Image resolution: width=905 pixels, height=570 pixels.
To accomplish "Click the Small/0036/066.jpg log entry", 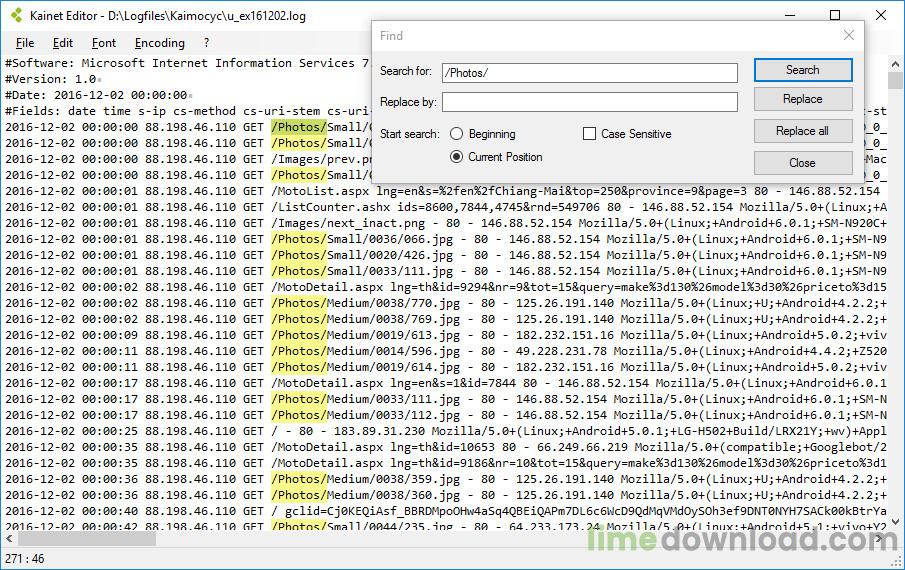I will [x=390, y=239].
